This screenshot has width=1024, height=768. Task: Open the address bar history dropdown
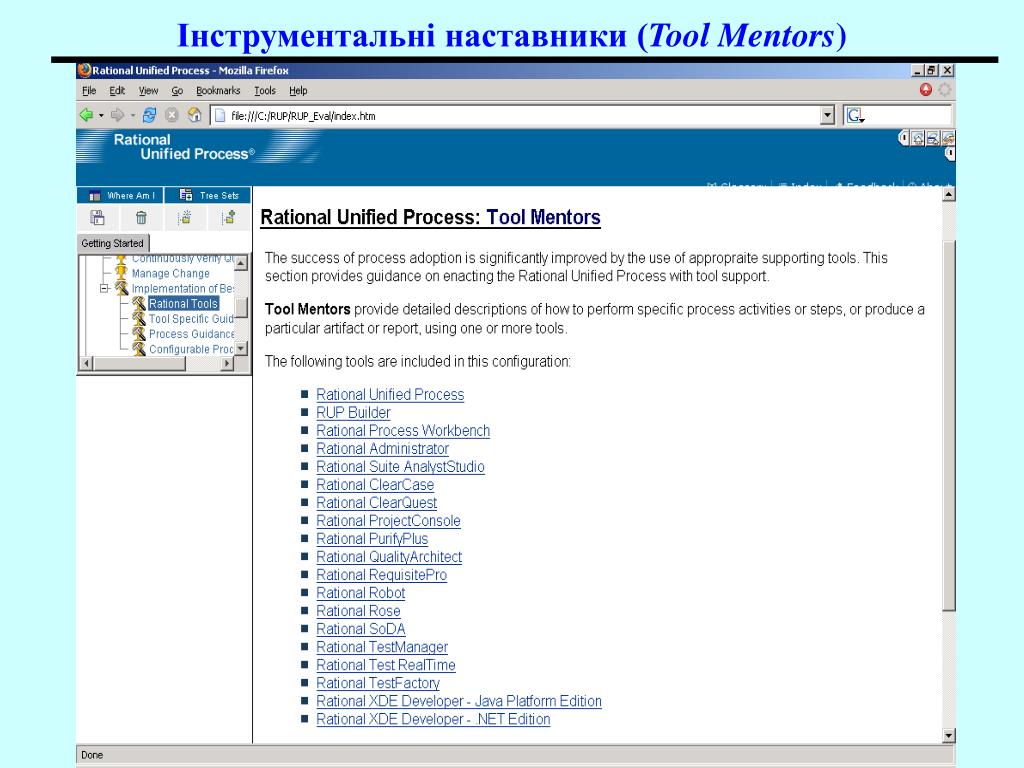tap(827, 116)
